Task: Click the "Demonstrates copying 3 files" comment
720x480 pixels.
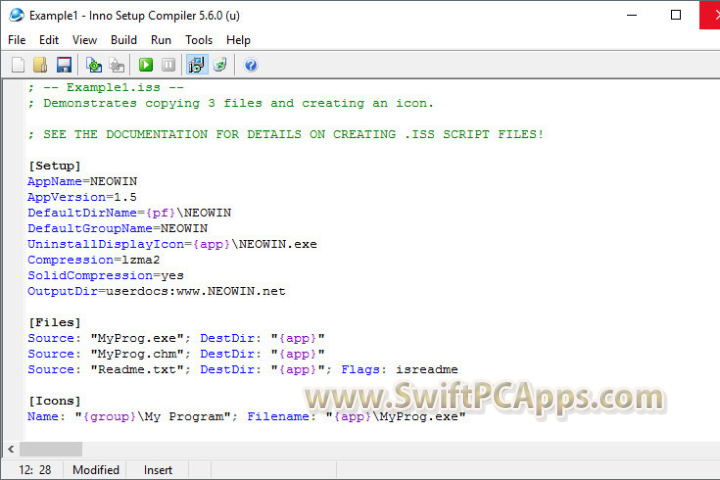Action: click(x=231, y=103)
